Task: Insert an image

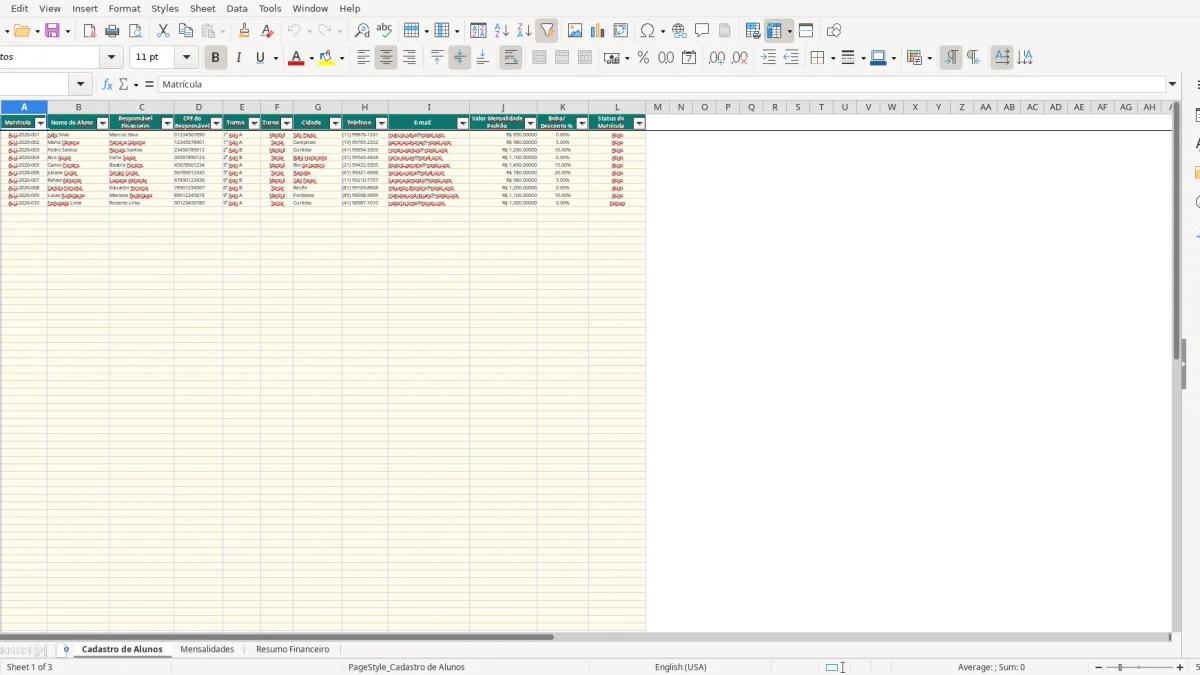Action: point(575,31)
